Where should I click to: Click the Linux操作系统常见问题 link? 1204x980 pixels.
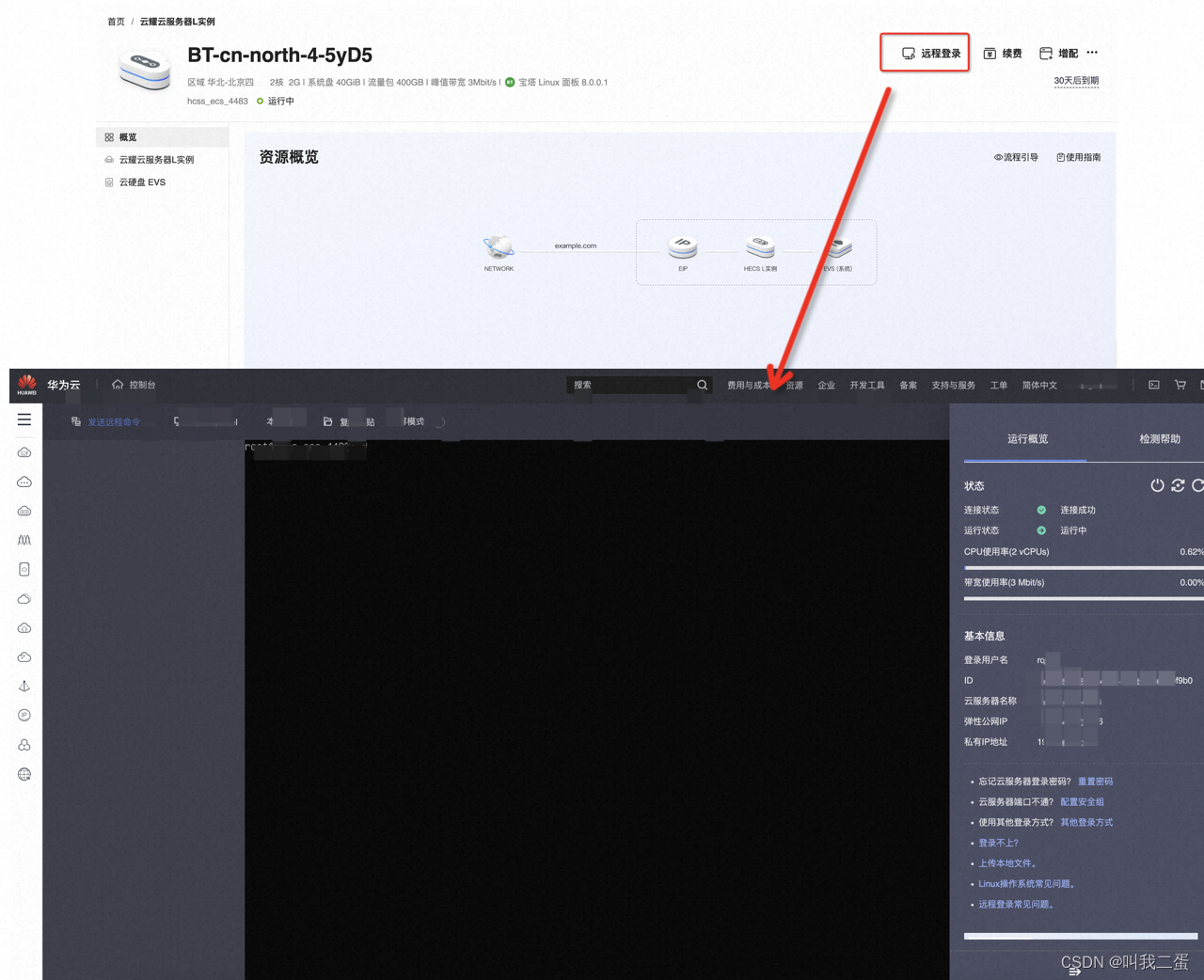[1026, 884]
